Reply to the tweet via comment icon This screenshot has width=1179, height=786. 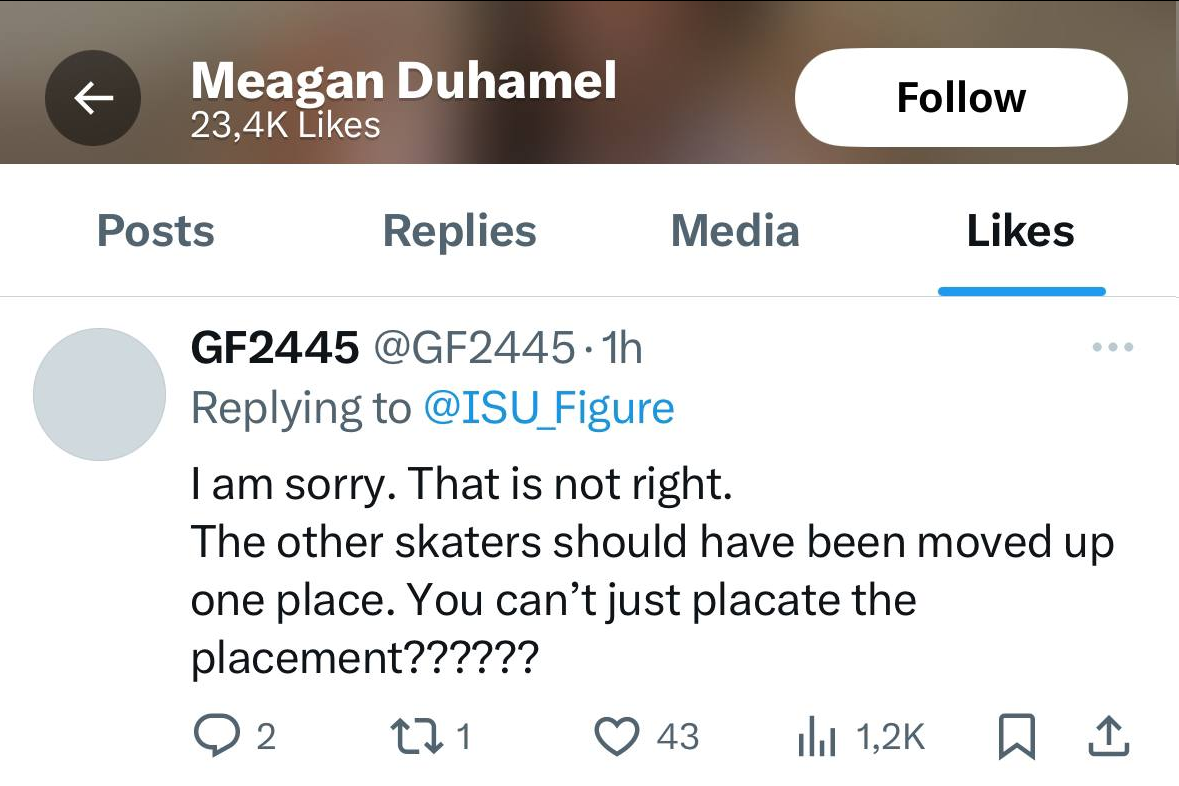click(x=212, y=737)
